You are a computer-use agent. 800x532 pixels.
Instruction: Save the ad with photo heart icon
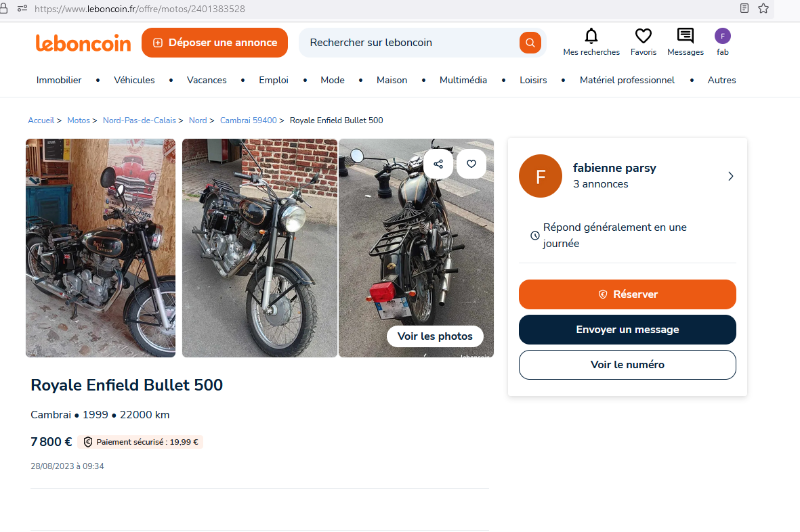(471, 164)
